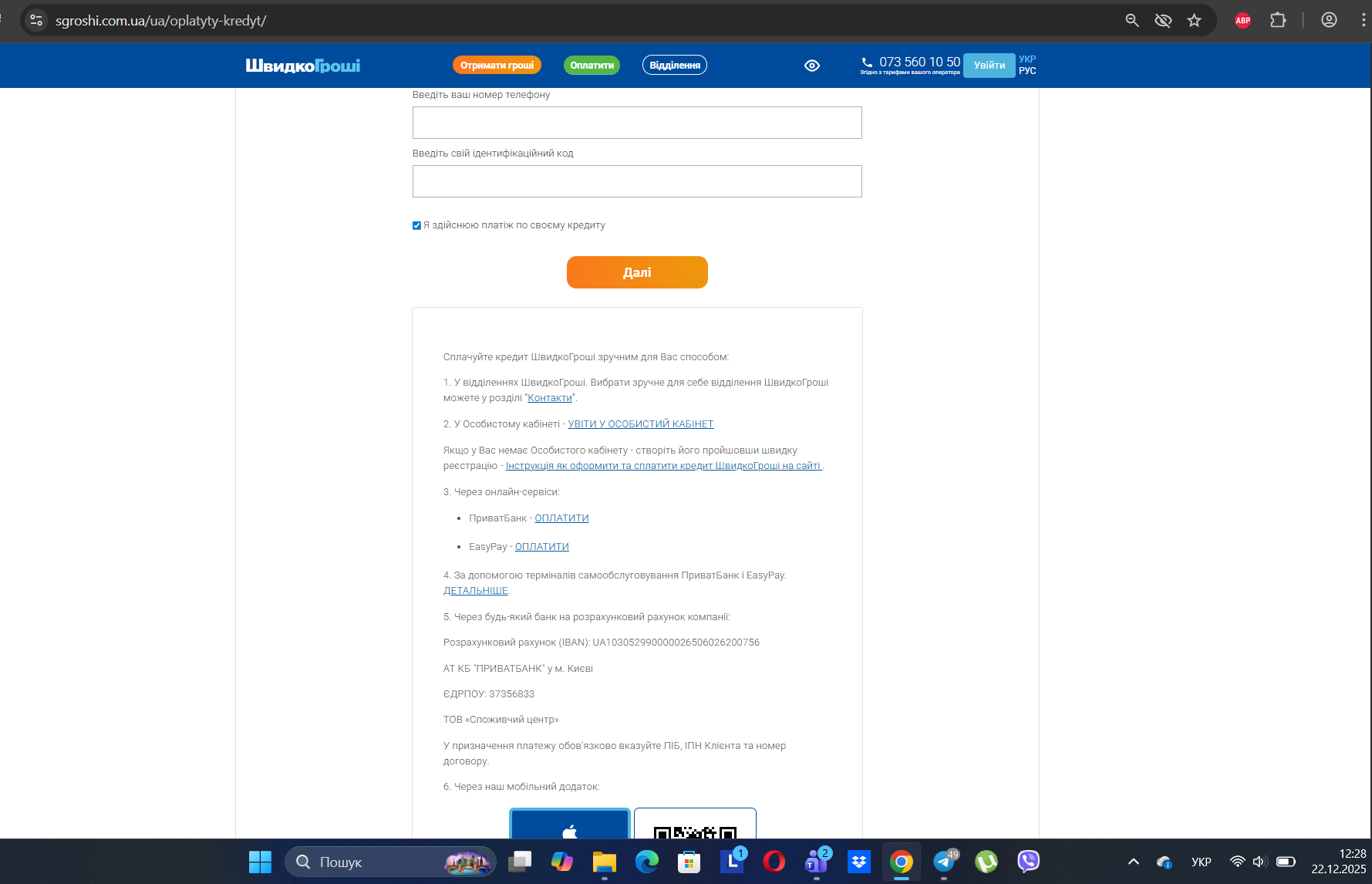This screenshot has width=1372, height=884.
Task: Switch site language to УКР
Action: point(1027,59)
